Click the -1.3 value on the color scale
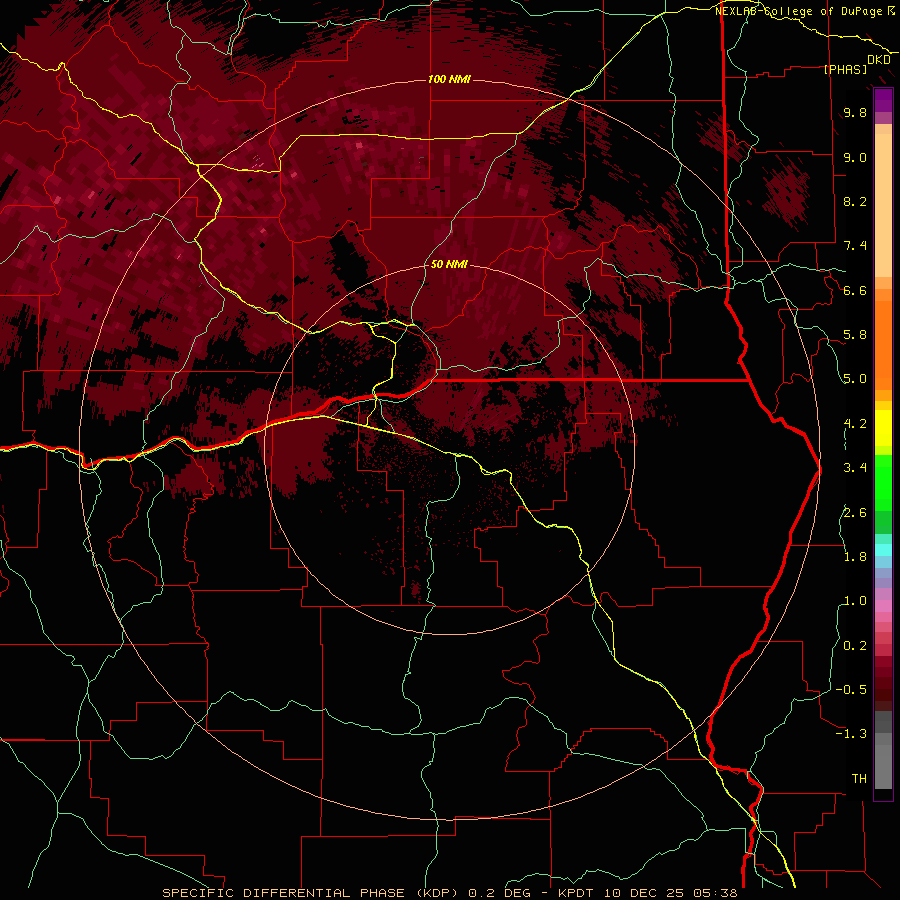 (x=851, y=734)
